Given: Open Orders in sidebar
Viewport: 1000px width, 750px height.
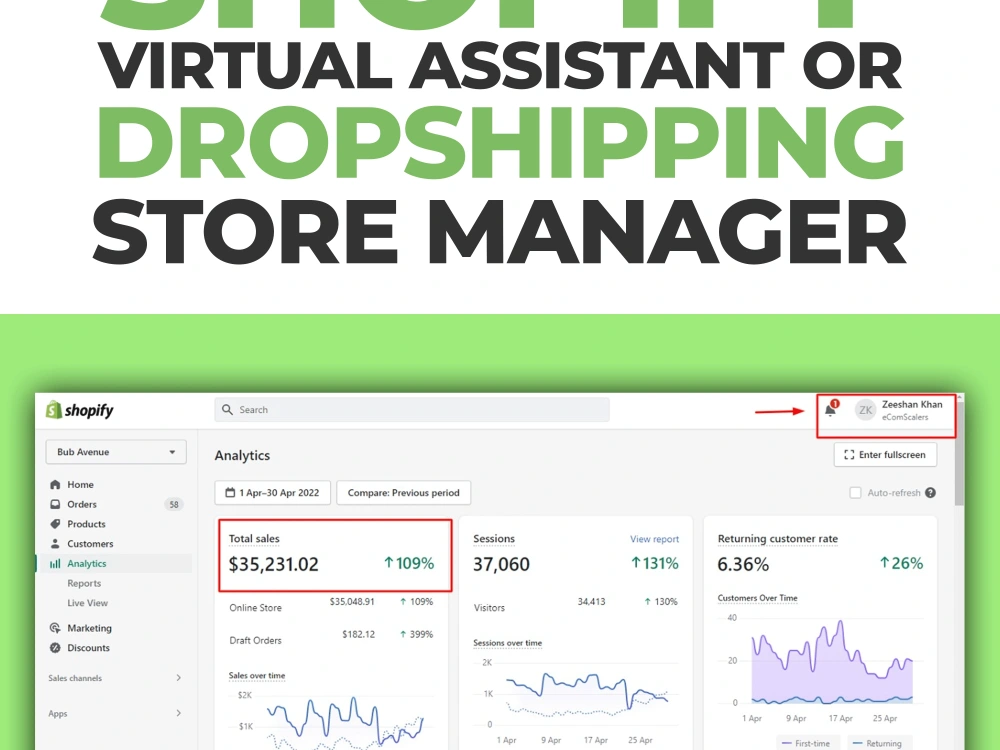Looking at the screenshot, I should pos(82,504).
